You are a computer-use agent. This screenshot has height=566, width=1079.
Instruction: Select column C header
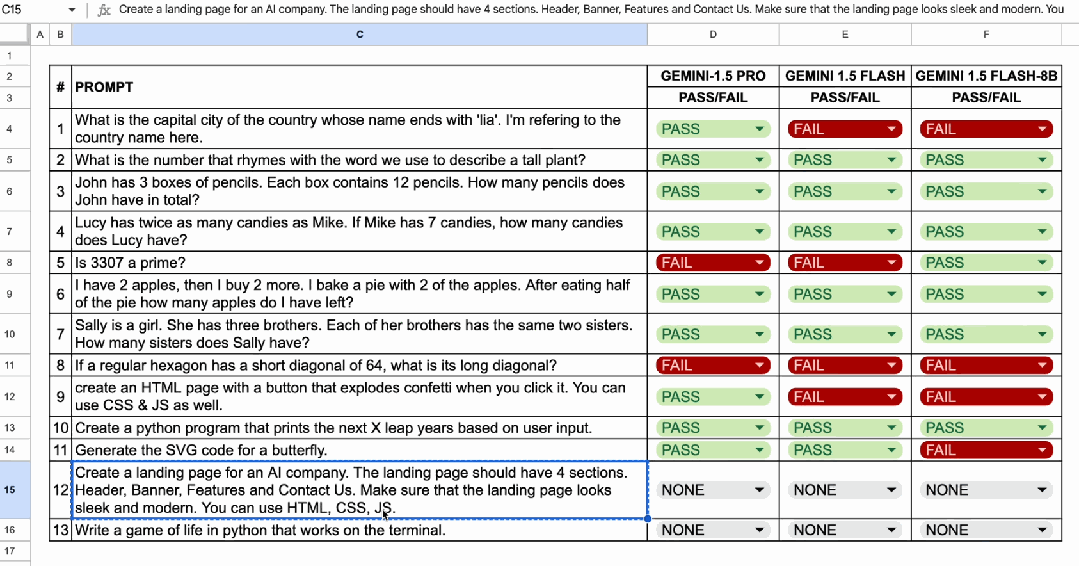[x=359, y=34]
